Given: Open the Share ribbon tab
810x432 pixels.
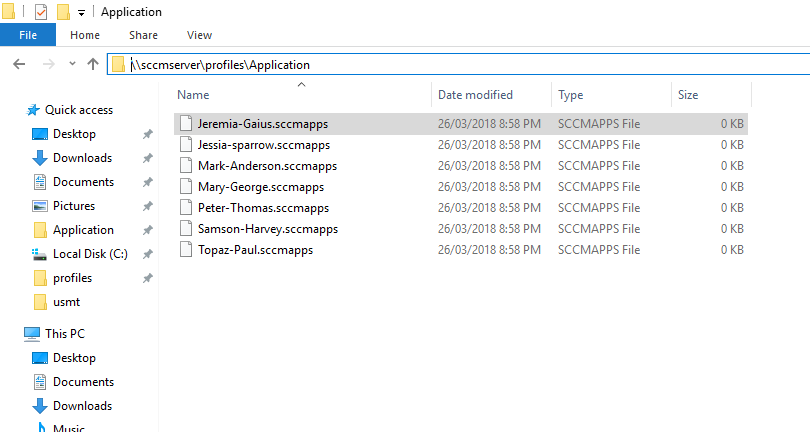Looking at the screenshot, I should (x=143, y=35).
